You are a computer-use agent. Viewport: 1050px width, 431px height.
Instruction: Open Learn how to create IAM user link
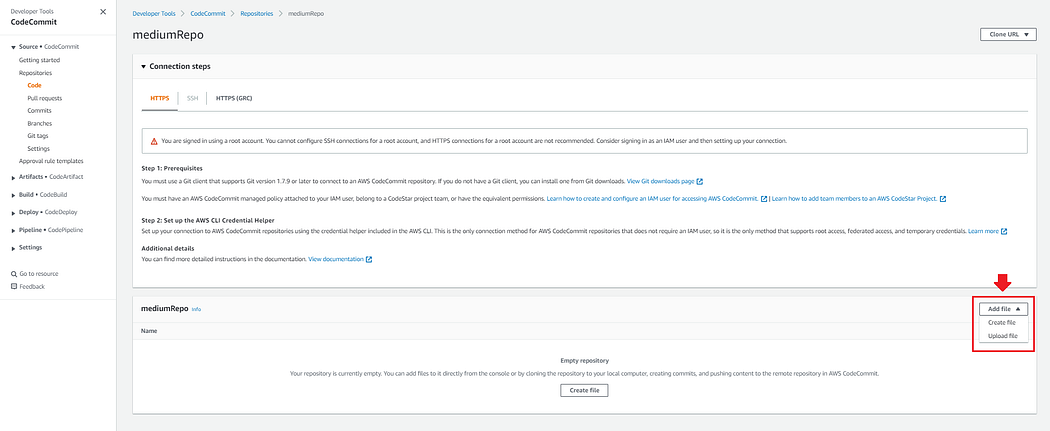pyautogui.click(x=653, y=199)
